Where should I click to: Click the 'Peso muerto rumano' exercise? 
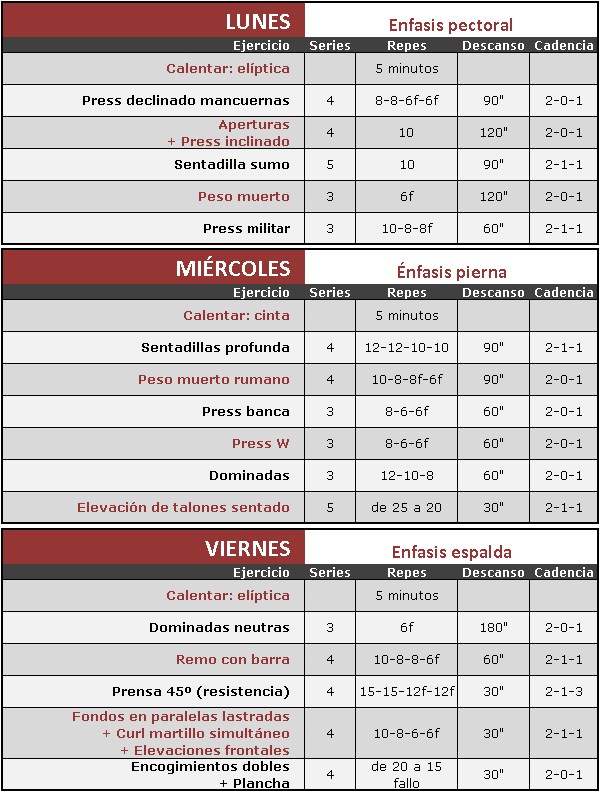(x=214, y=379)
